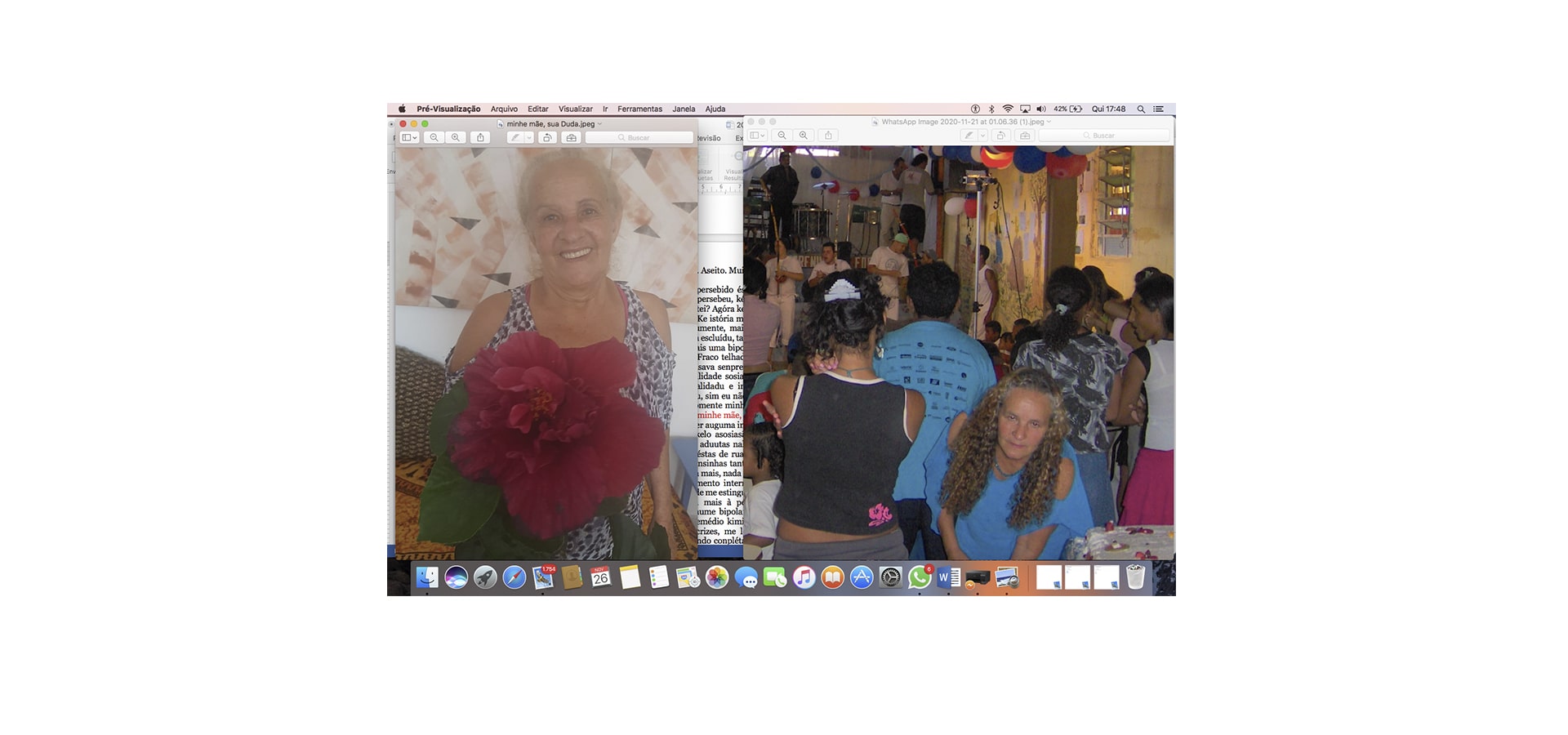Open the Bluetooth status menu
1568x735 pixels.
click(x=991, y=109)
